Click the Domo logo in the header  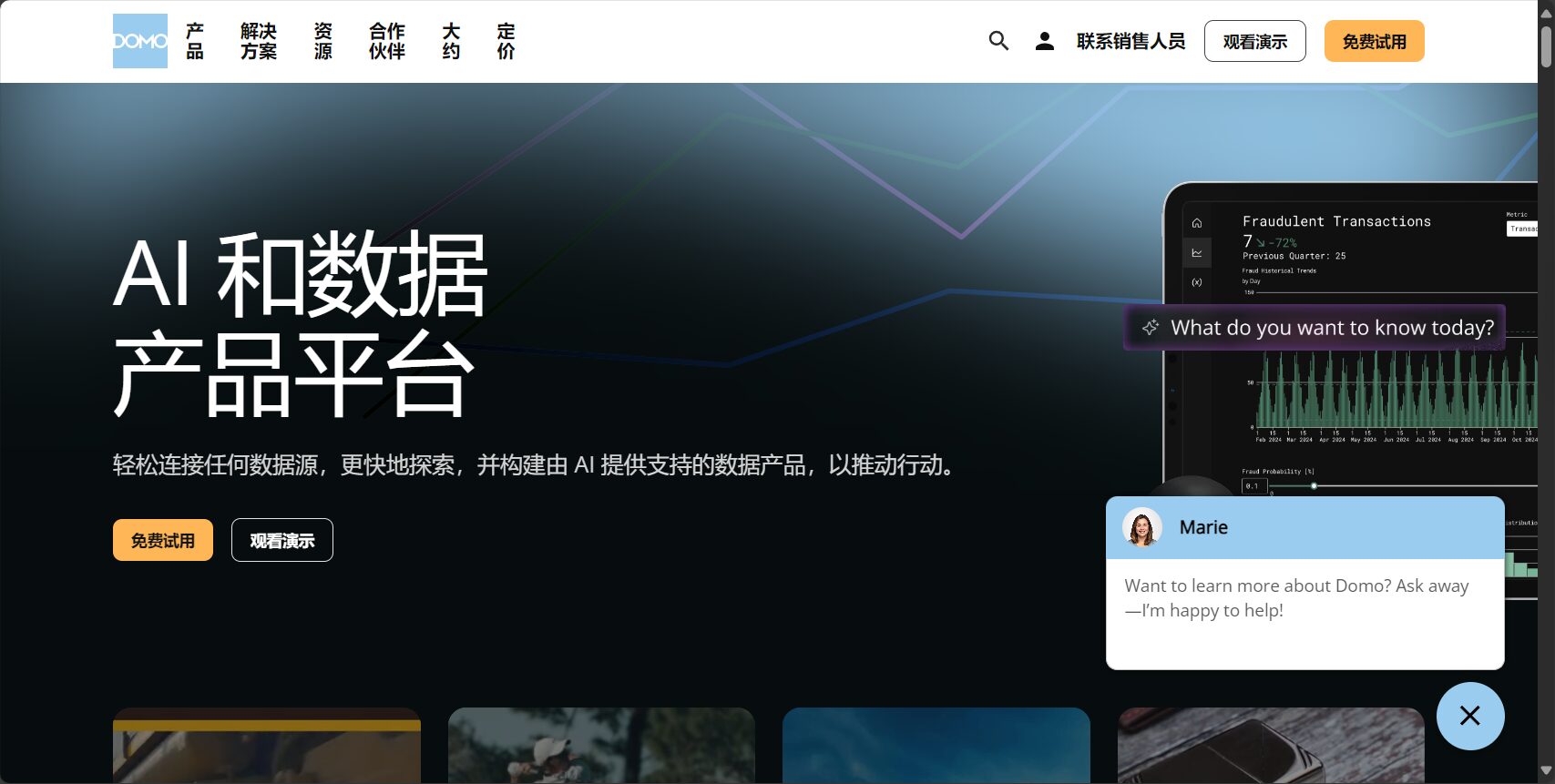coord(140,41)
